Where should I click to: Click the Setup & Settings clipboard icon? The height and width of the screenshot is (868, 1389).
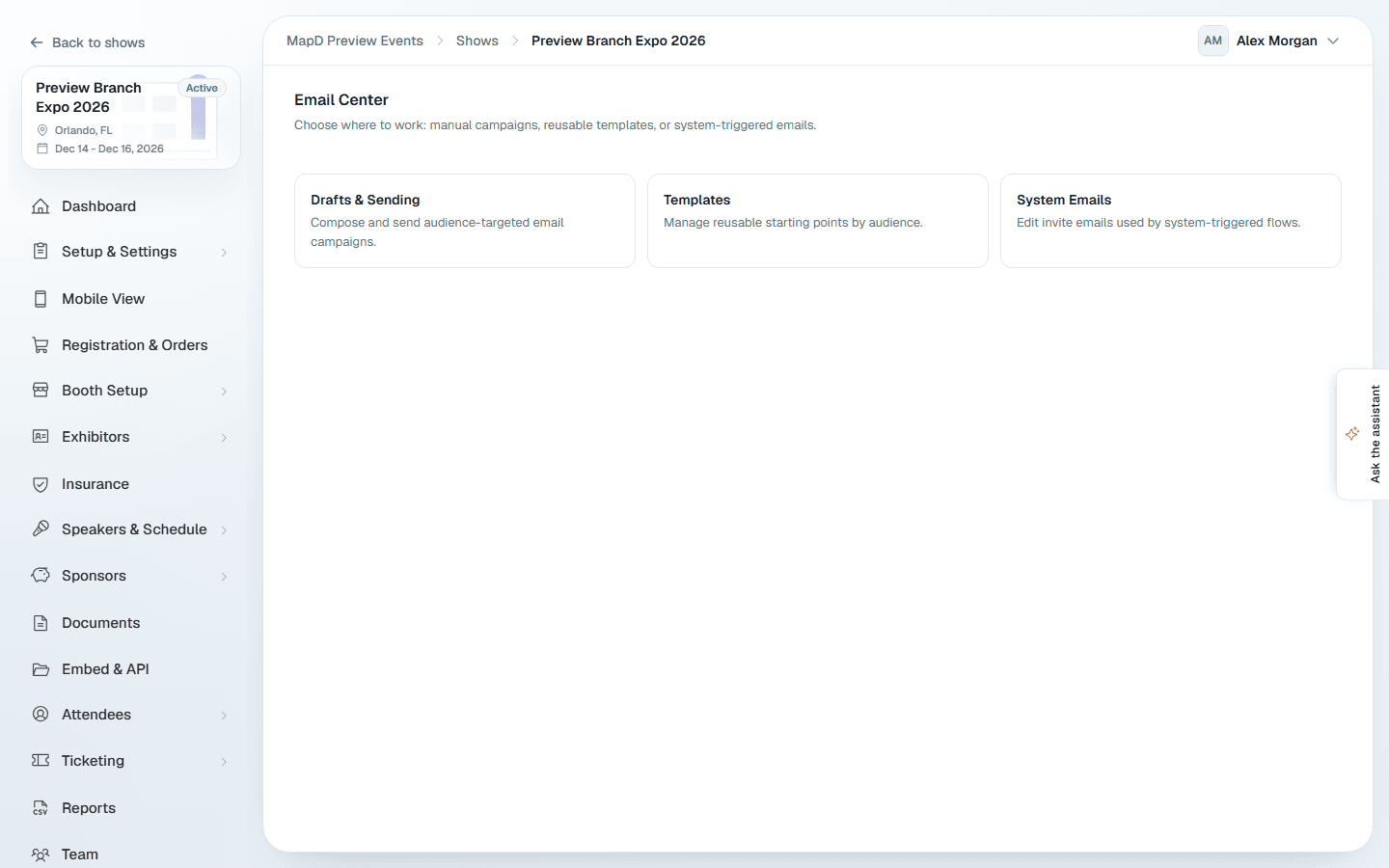click(41, 252)
